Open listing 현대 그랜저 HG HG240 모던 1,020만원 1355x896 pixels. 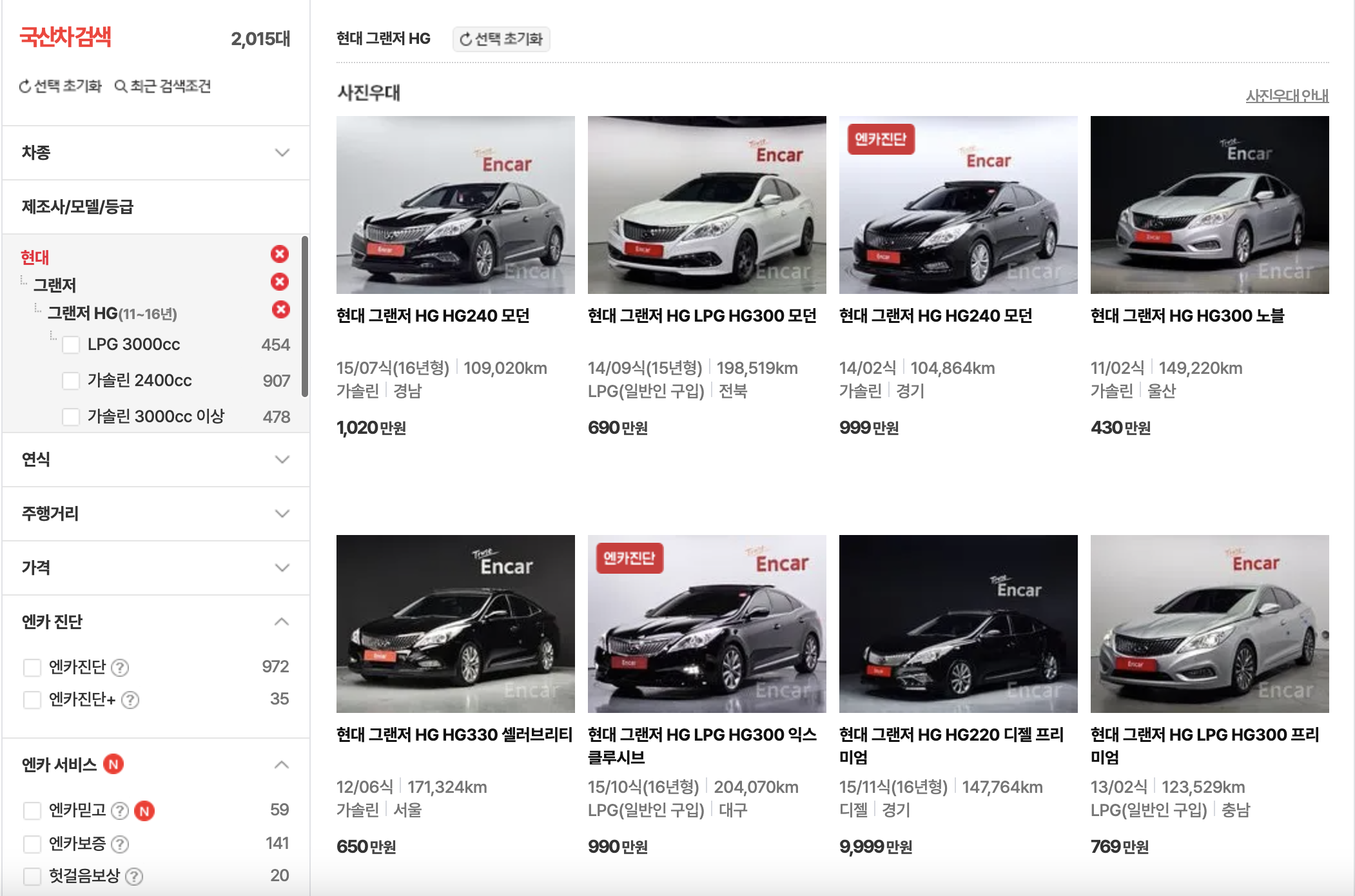click(x=433, y=316)
